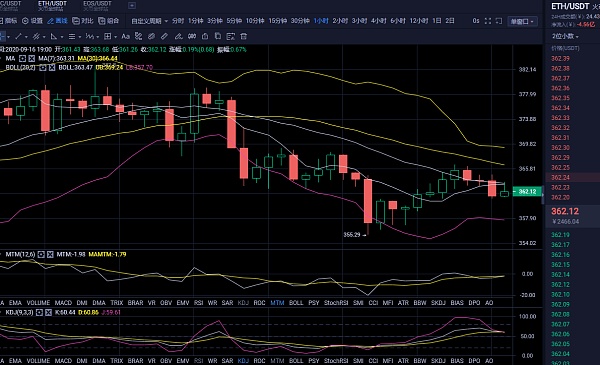Remove the KDJ indicator with X
The image size is (600, 365).
tap(48, 313)
